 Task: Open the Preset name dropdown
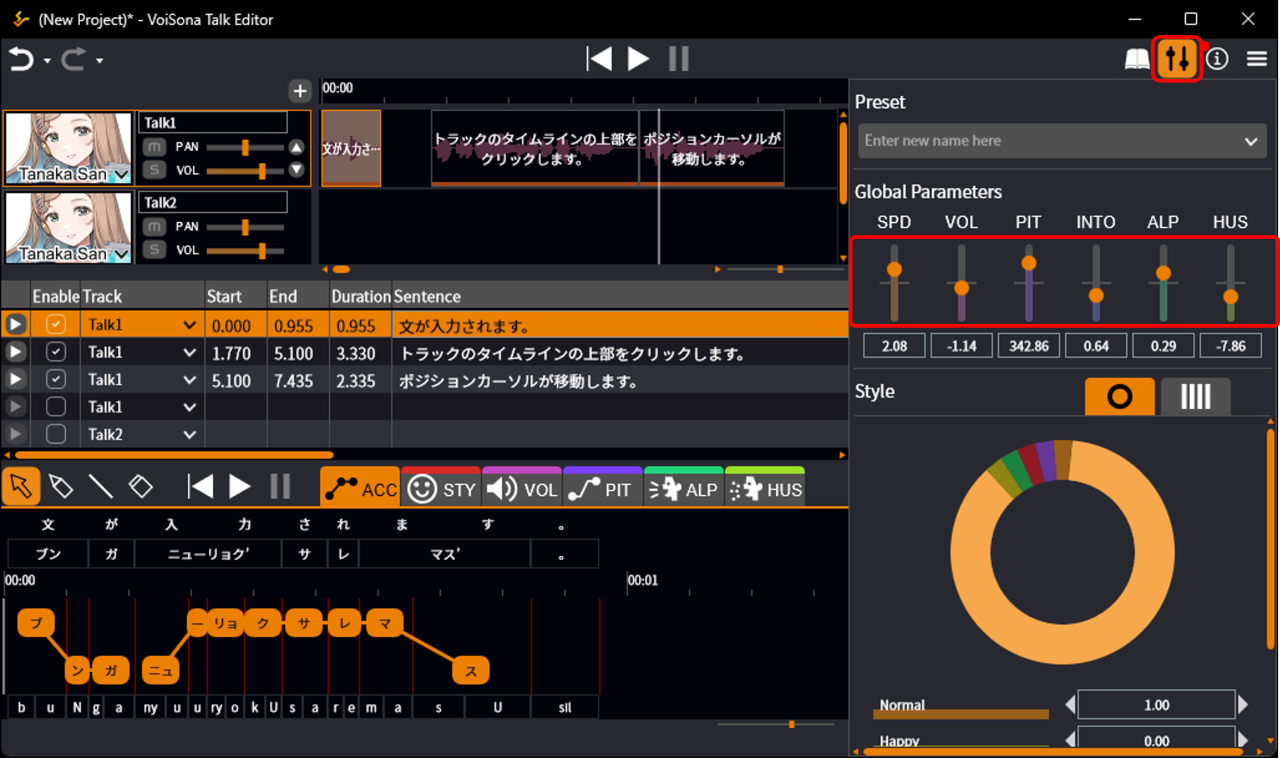(x=1250, y=141)
